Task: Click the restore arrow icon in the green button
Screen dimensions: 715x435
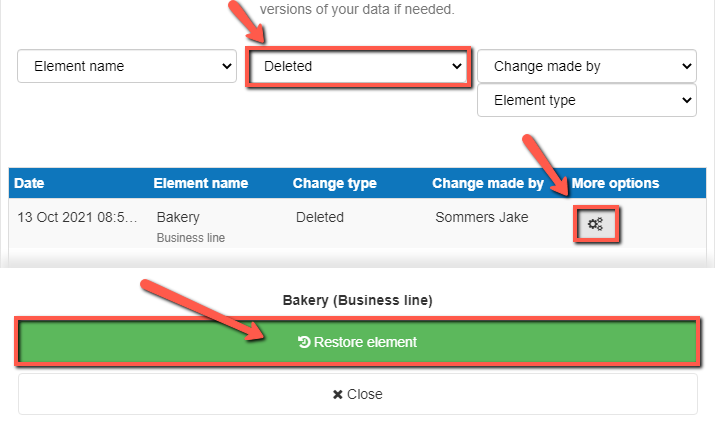Action: coord(304,342)
